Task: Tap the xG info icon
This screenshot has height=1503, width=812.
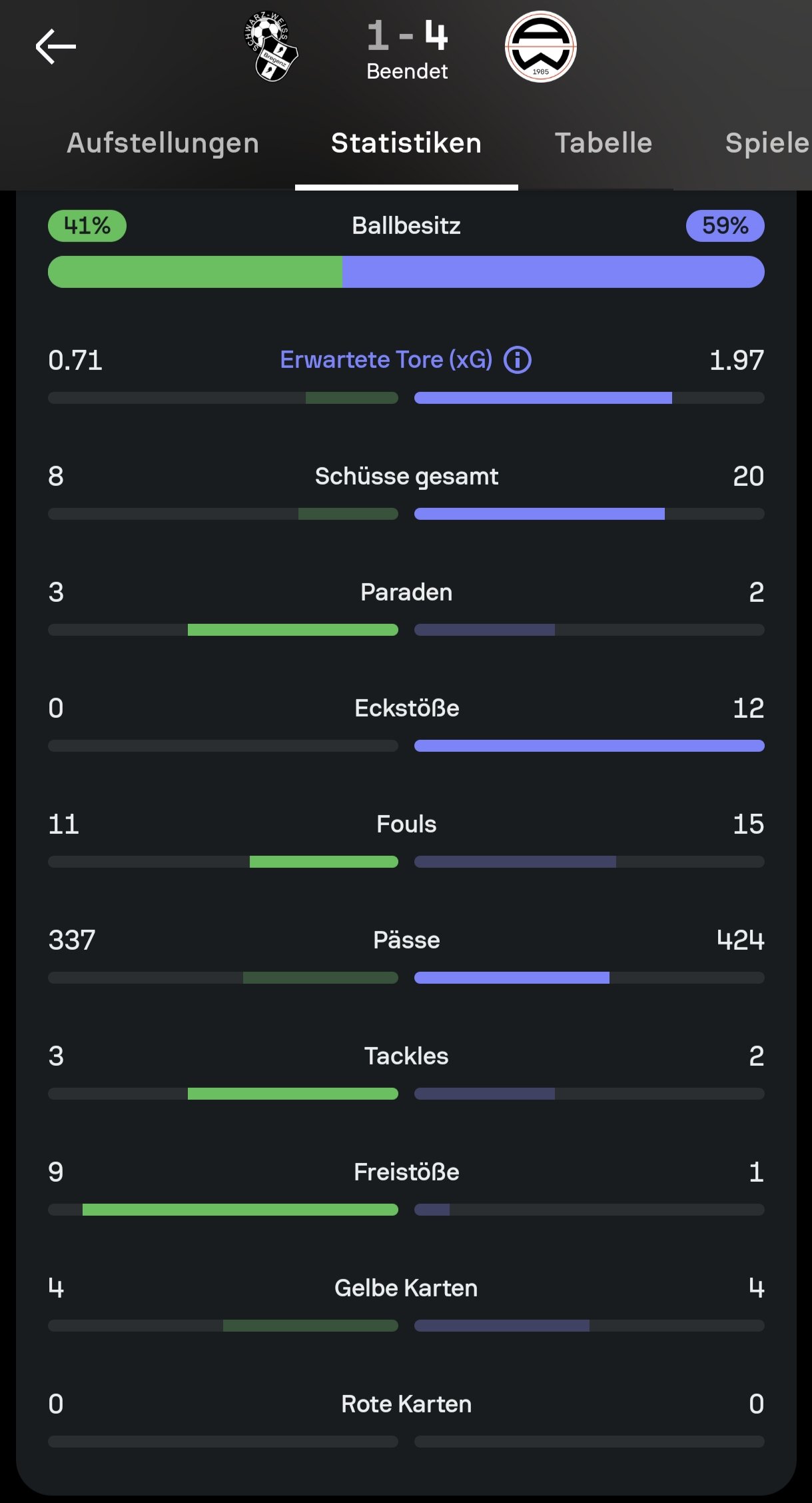Action: click(x=518, y=360)
